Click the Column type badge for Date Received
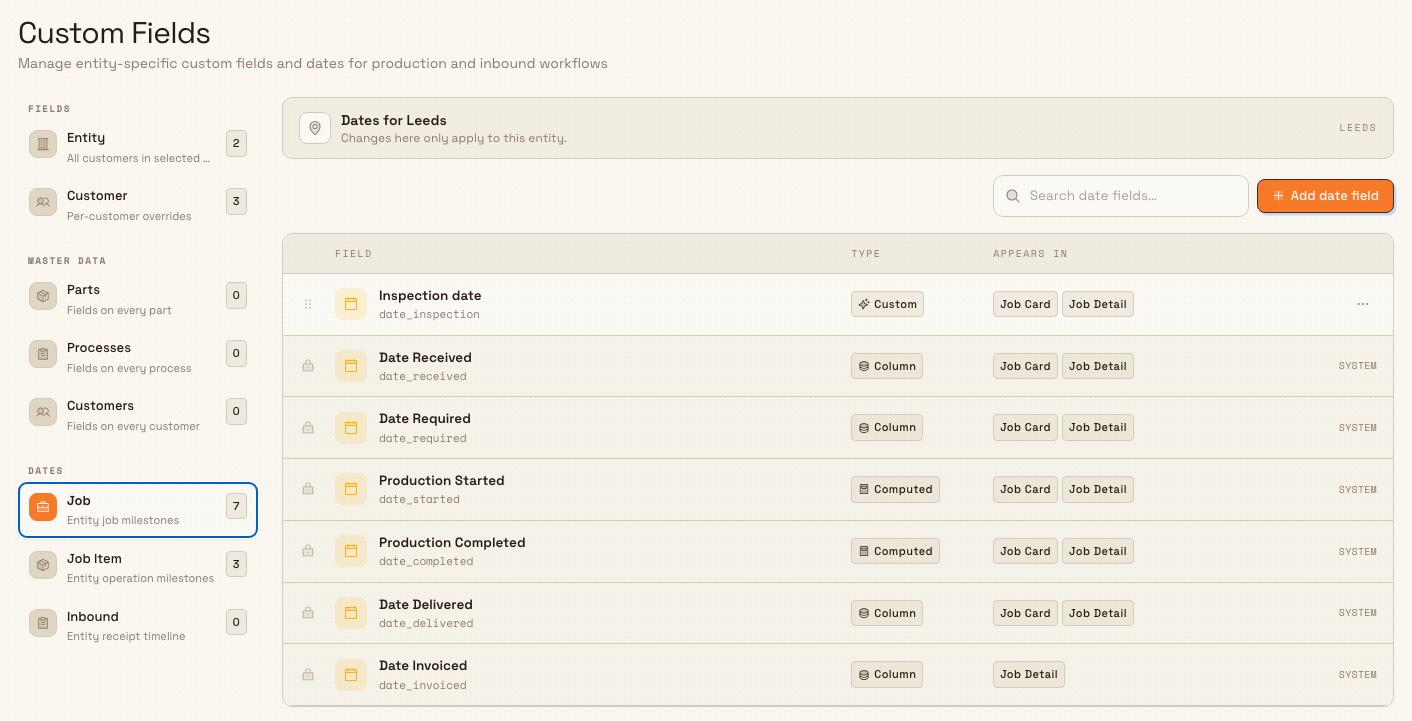This screenshot has height=721, width=1412. tap(887, 366)
